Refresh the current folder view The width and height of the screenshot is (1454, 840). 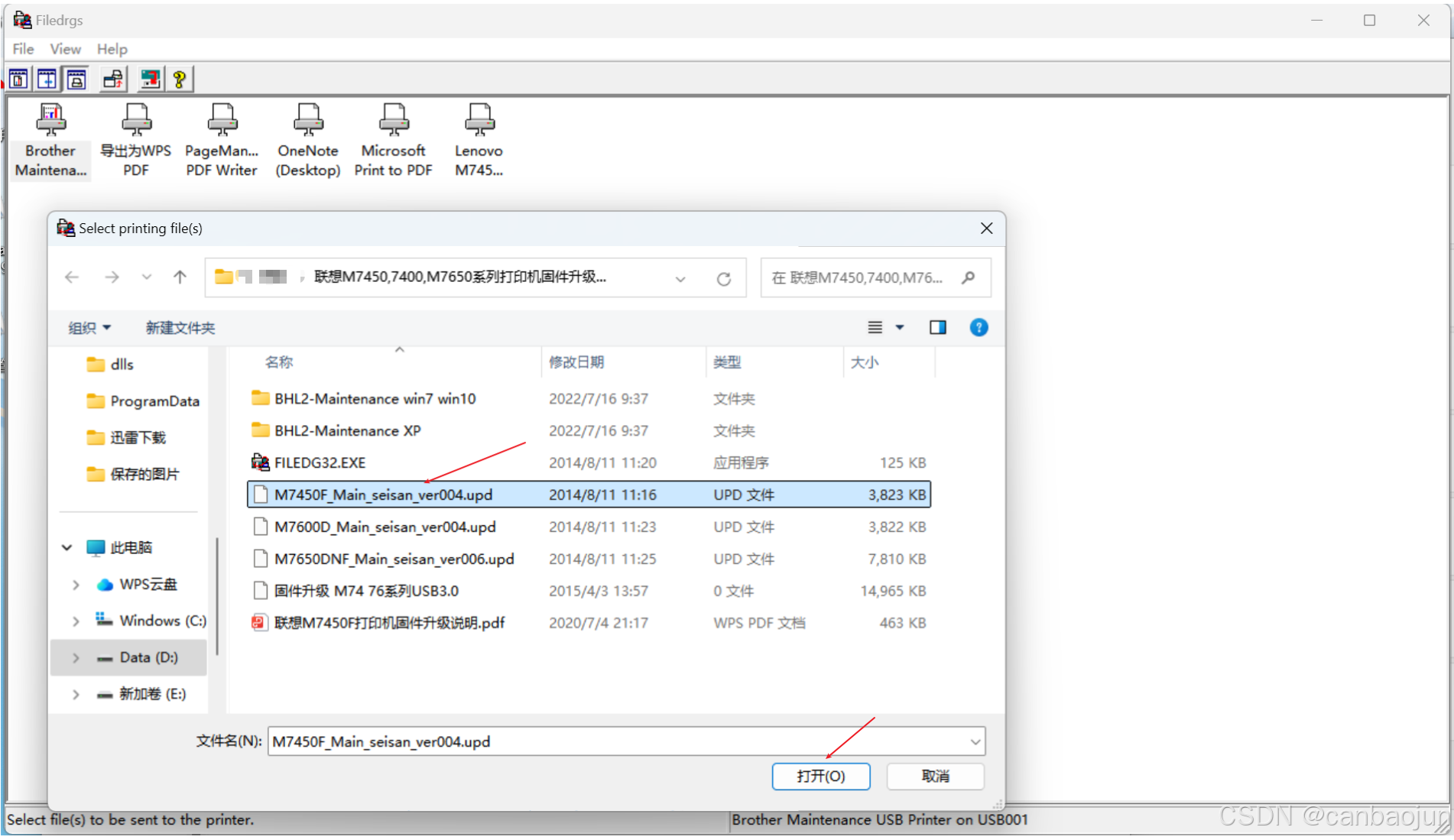point(724,279)
